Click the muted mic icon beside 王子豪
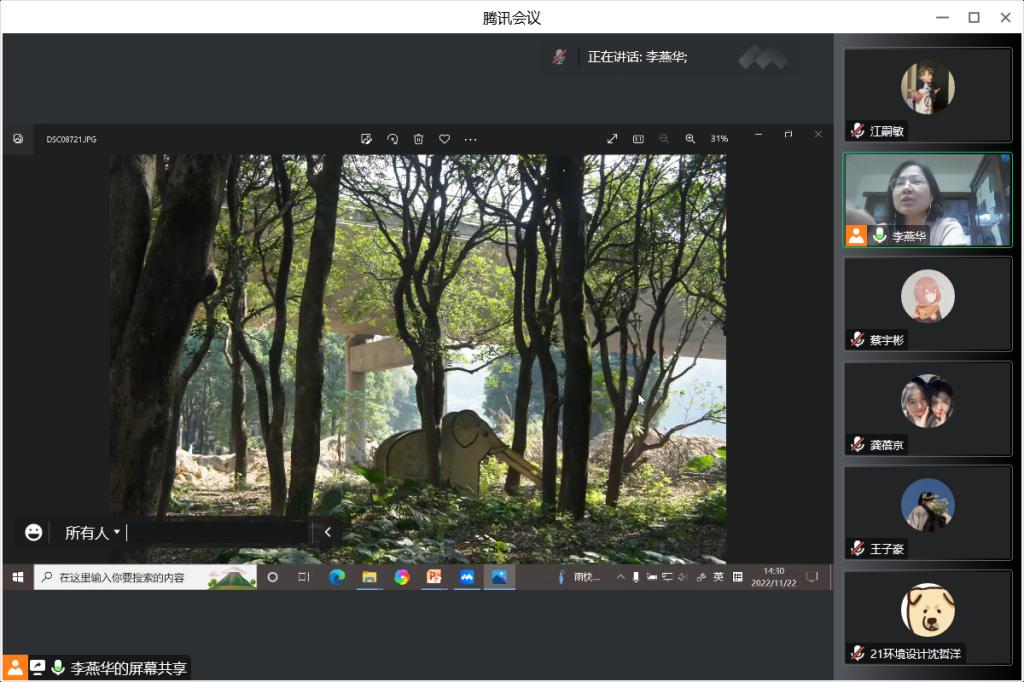Viewport: 1024px width, 682px height. click(857, 548)
